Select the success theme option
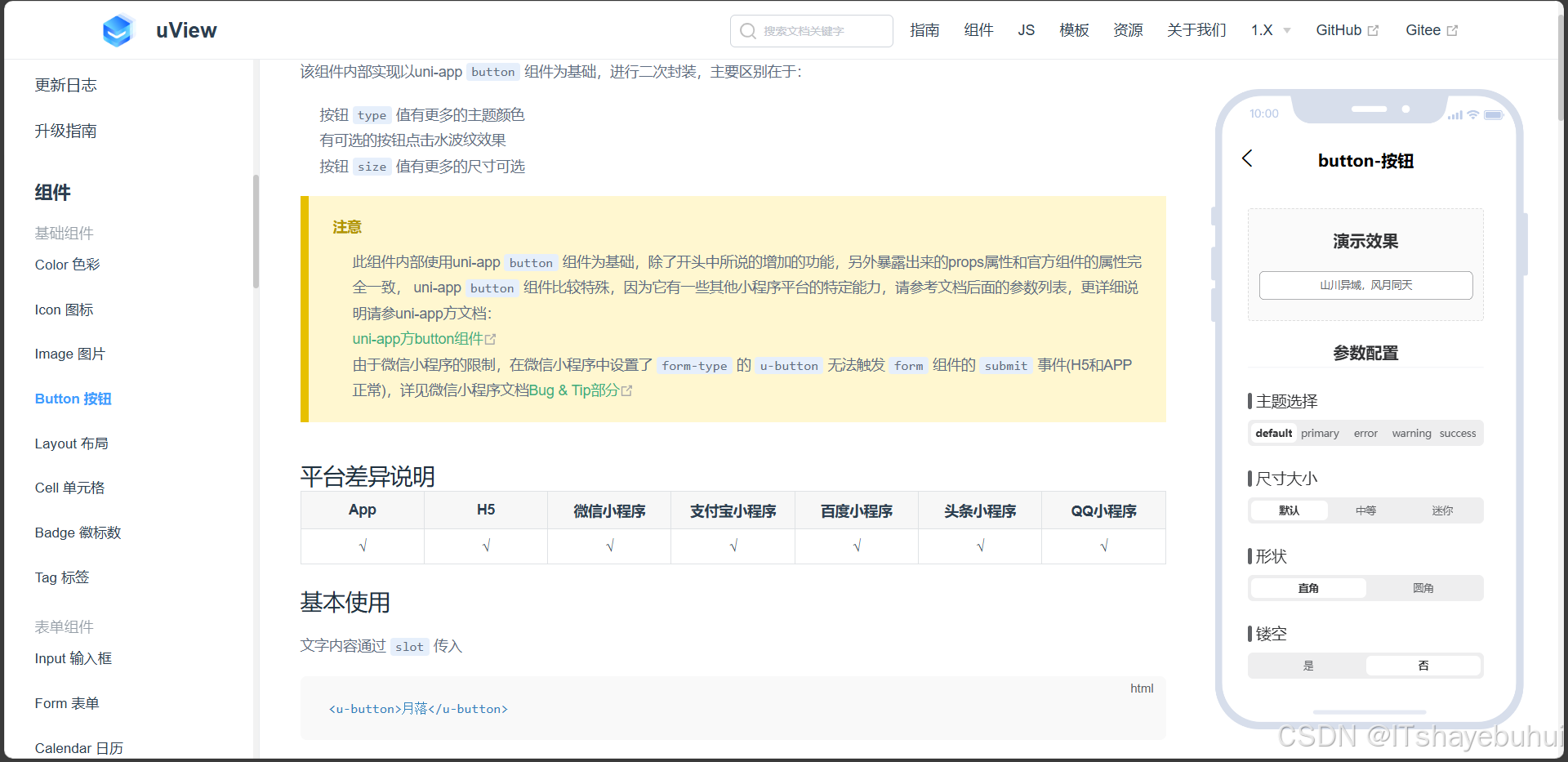The width and height of the screenshot is (1568, 762). pos(1458,434)
